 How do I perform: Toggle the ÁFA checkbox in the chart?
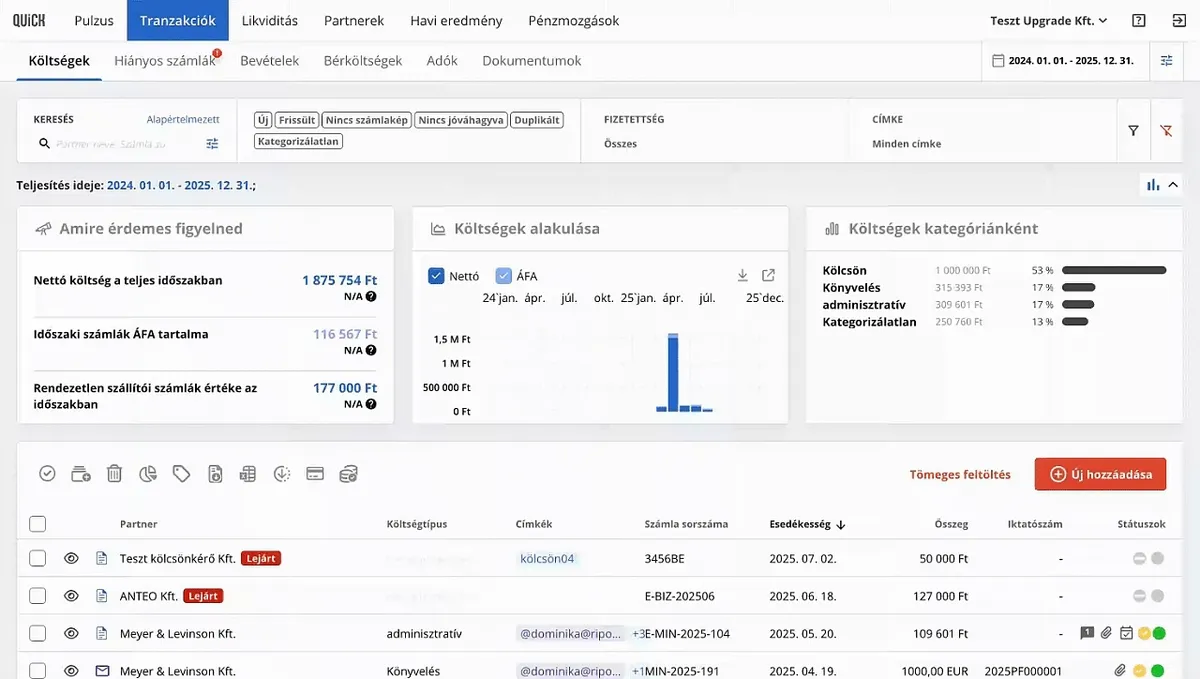[x=504, y=276]
